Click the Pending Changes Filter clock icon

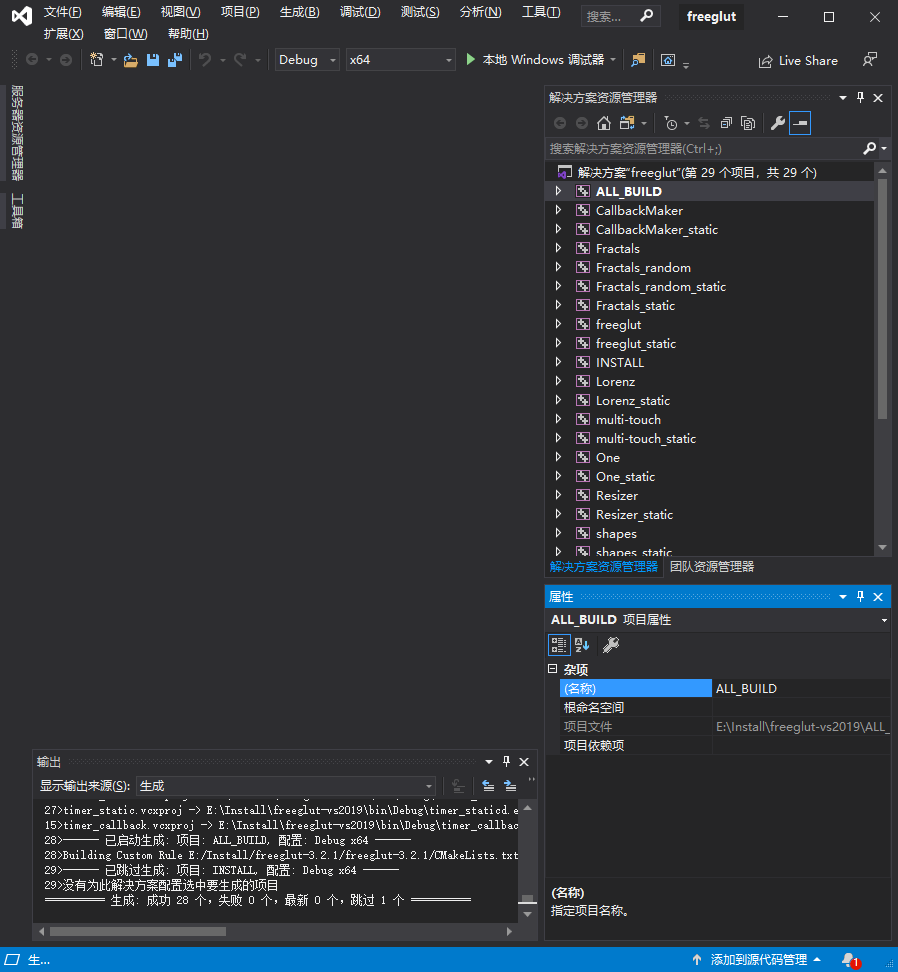pos(671,123)
